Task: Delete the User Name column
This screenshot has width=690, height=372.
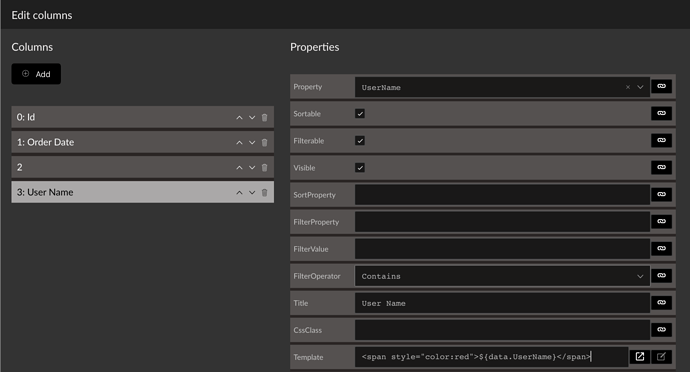Action: tap(264, 193)
